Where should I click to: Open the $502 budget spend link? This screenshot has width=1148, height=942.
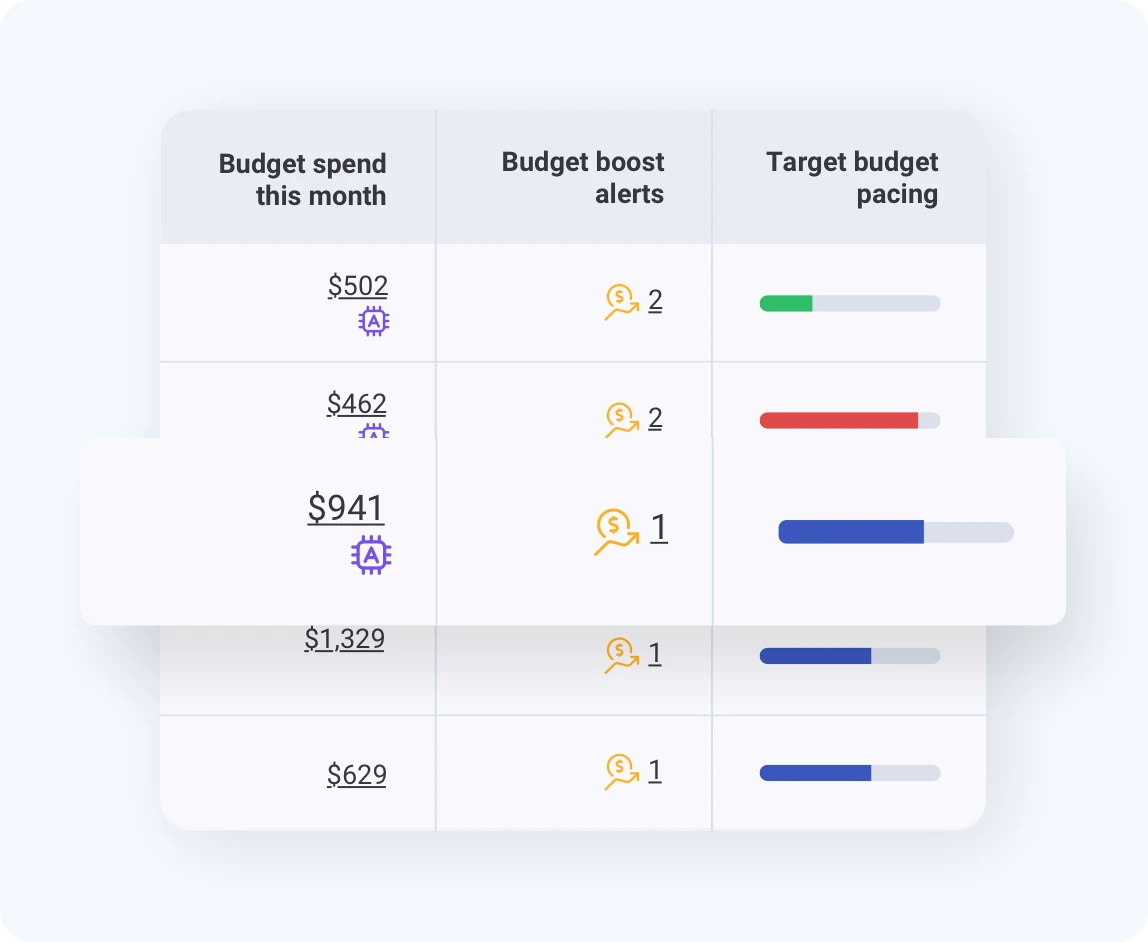pyautogui.click(x=358, y=286)
